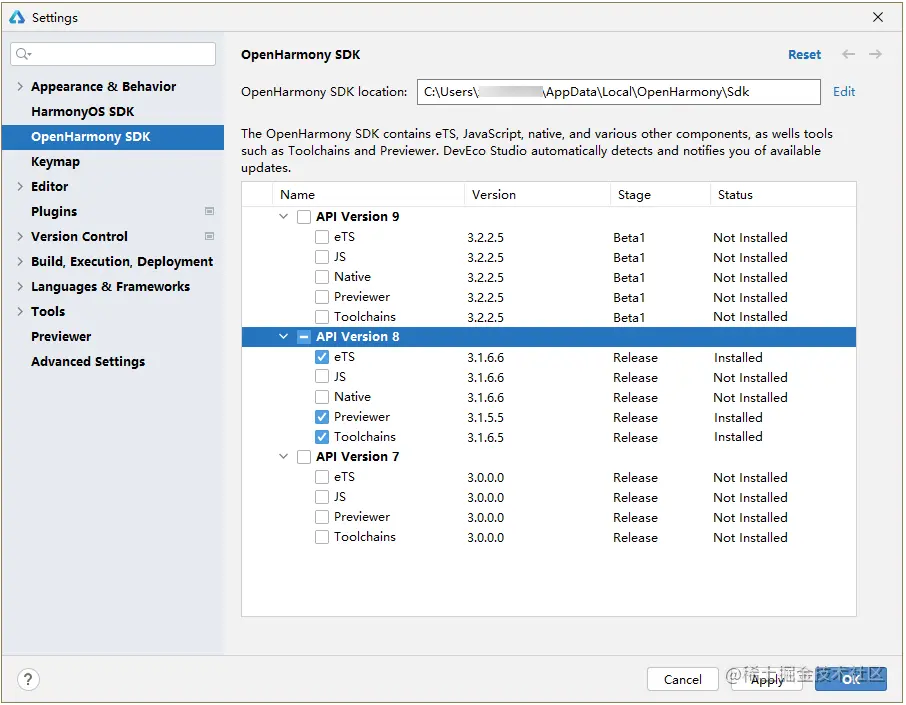The width and height of the screenshot is (906, 705).
Task: Check Previewer 3.0.0.0 checkbox
Action: pos(322,517)
